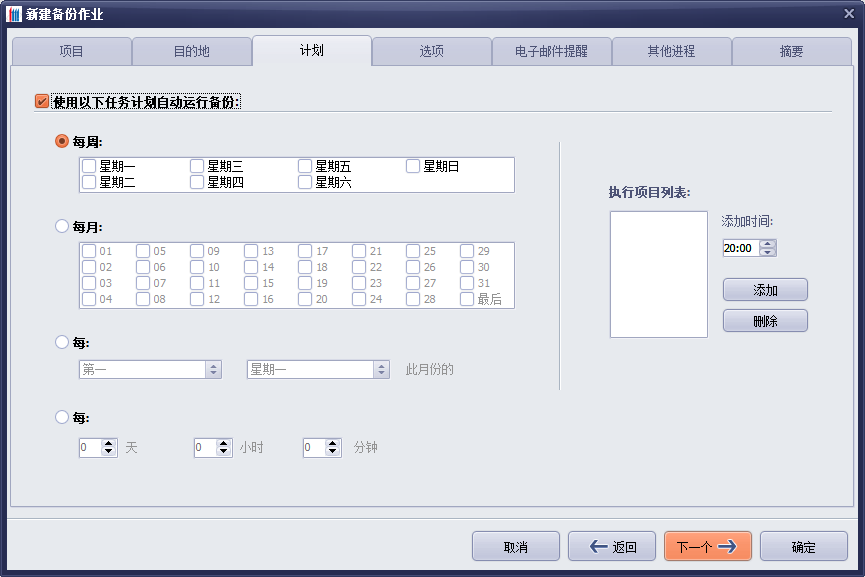This screenshot has height=577, width=865.
Task: Click the 20:00 time field
Action: pyautogui.click(x=741, y=248)
